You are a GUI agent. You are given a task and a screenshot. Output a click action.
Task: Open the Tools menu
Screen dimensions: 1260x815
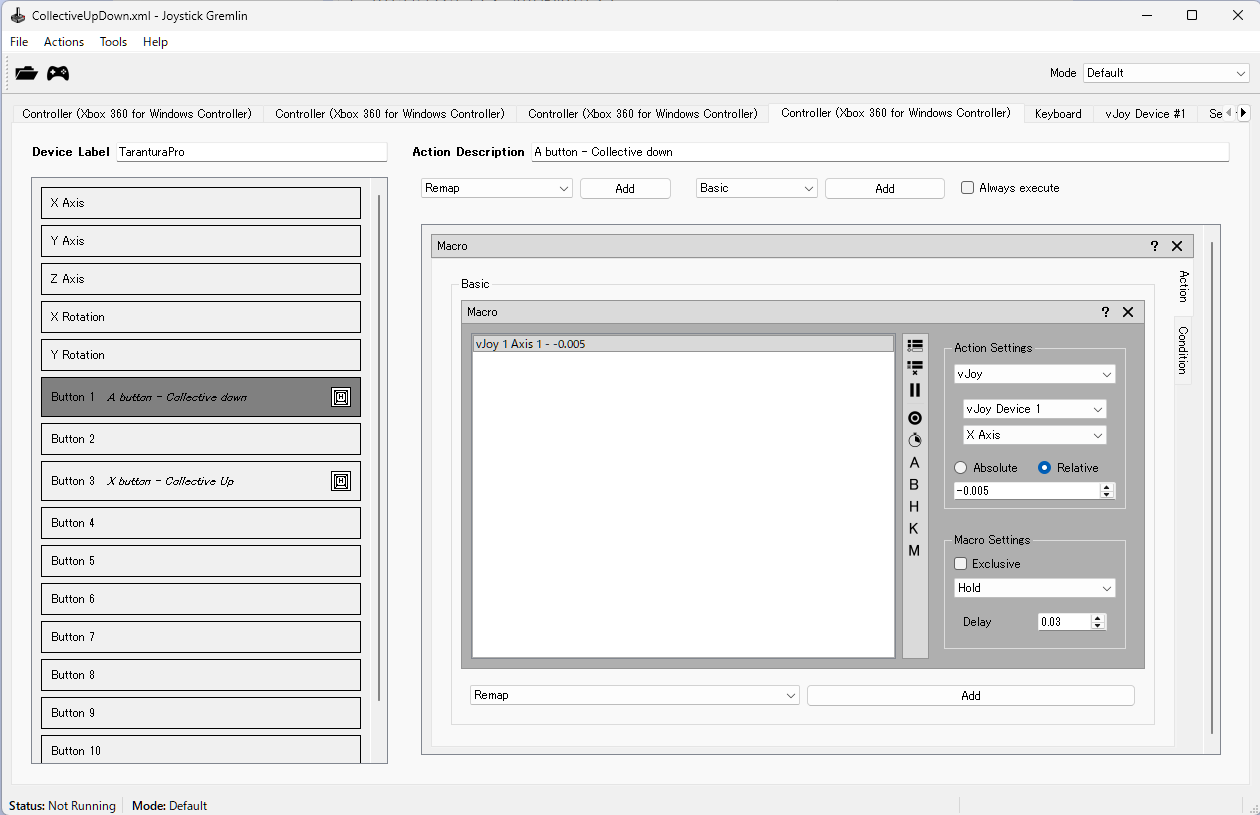click(x=113, y=42)
